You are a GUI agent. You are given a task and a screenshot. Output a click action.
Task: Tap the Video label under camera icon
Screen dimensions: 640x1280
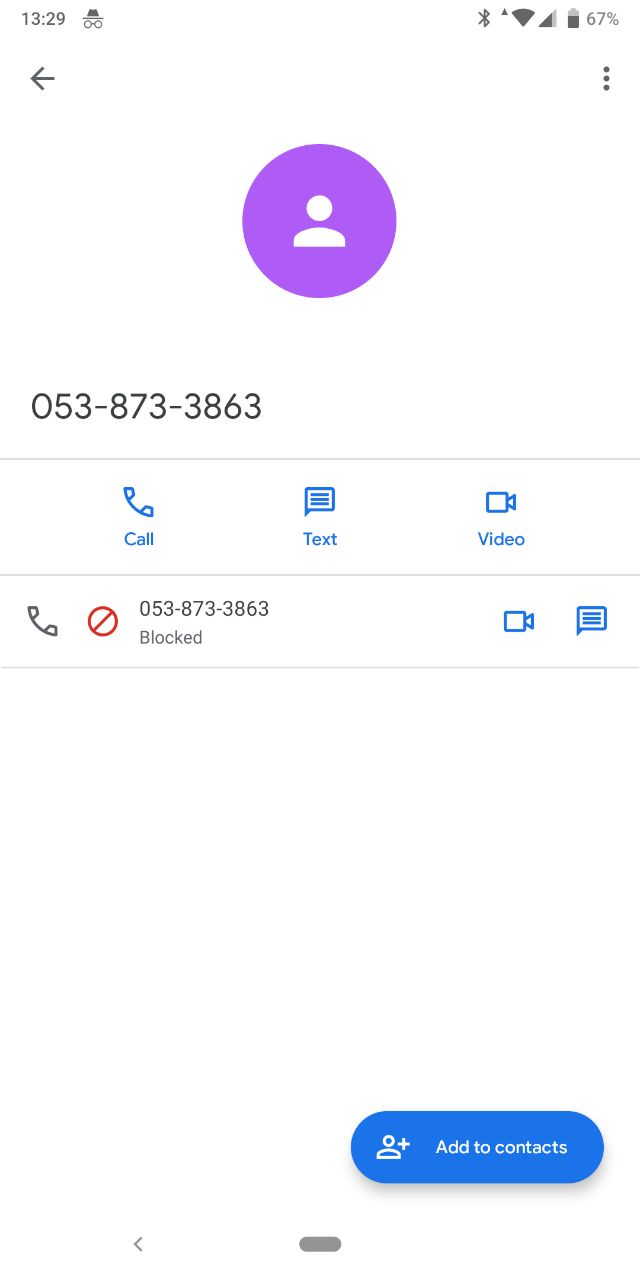[x=501, y=539]
